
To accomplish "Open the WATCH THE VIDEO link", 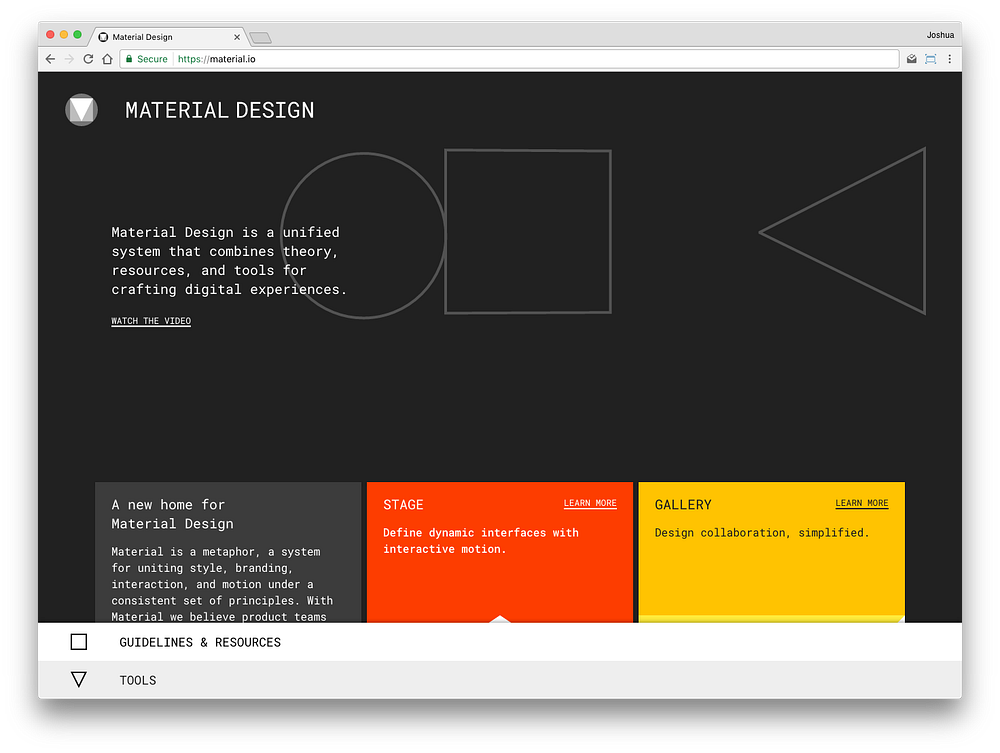I will click(150, 320).
